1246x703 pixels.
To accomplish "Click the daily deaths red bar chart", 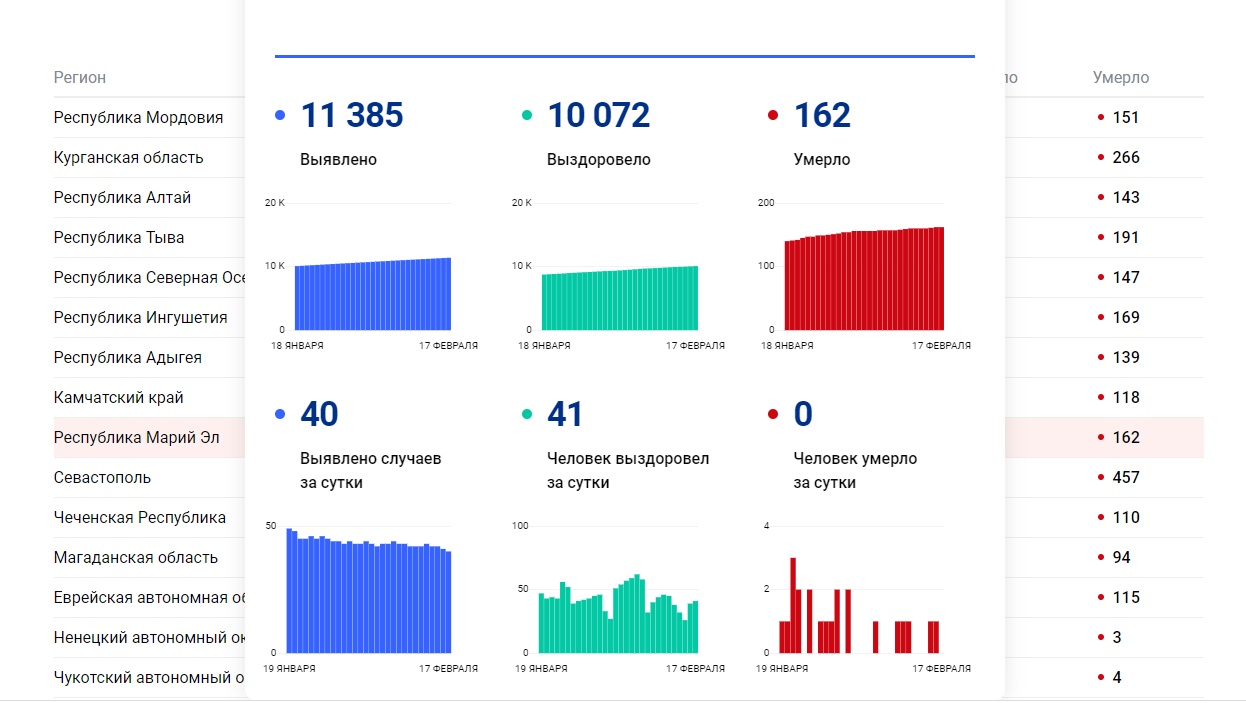I will [860, 610].
